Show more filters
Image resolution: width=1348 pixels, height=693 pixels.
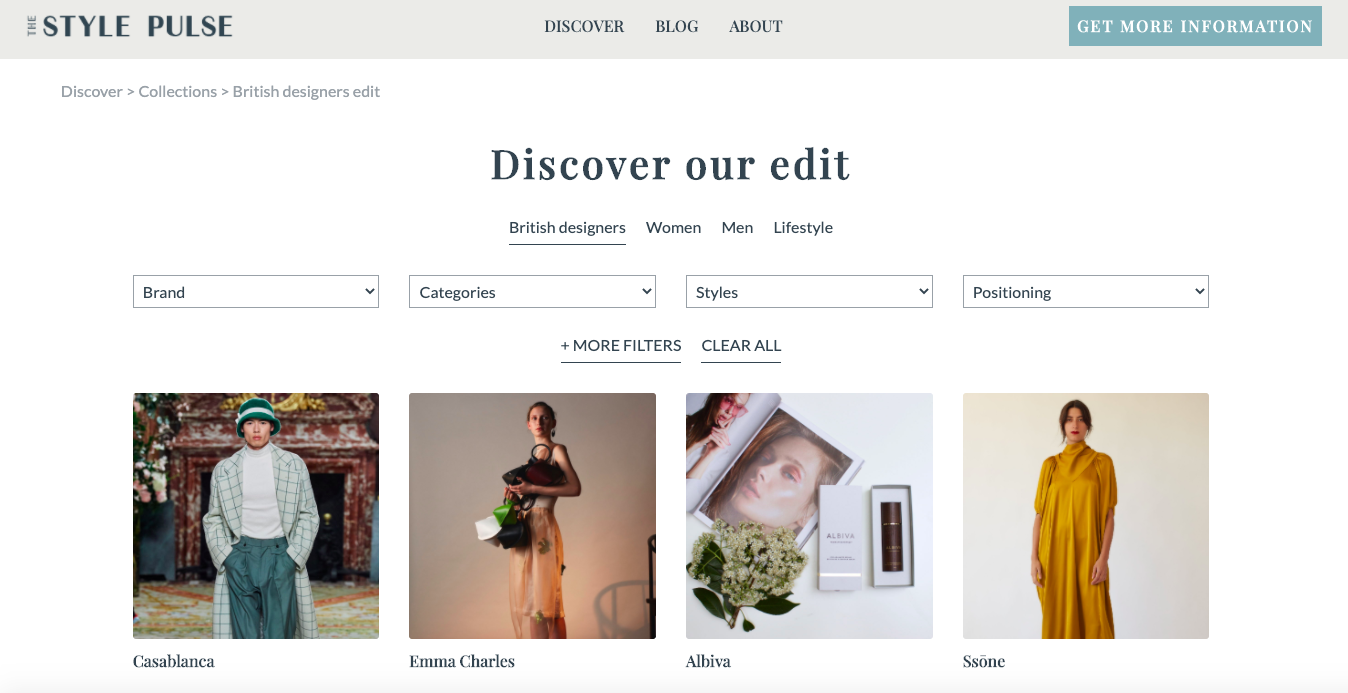tap(621, 346)
